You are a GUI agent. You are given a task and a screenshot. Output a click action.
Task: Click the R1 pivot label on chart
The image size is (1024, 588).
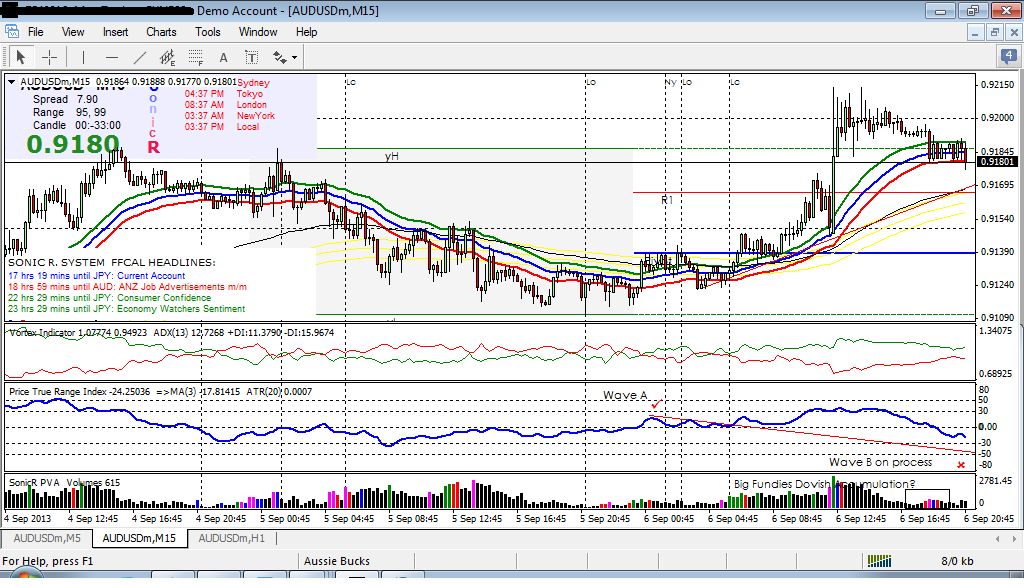667,200
